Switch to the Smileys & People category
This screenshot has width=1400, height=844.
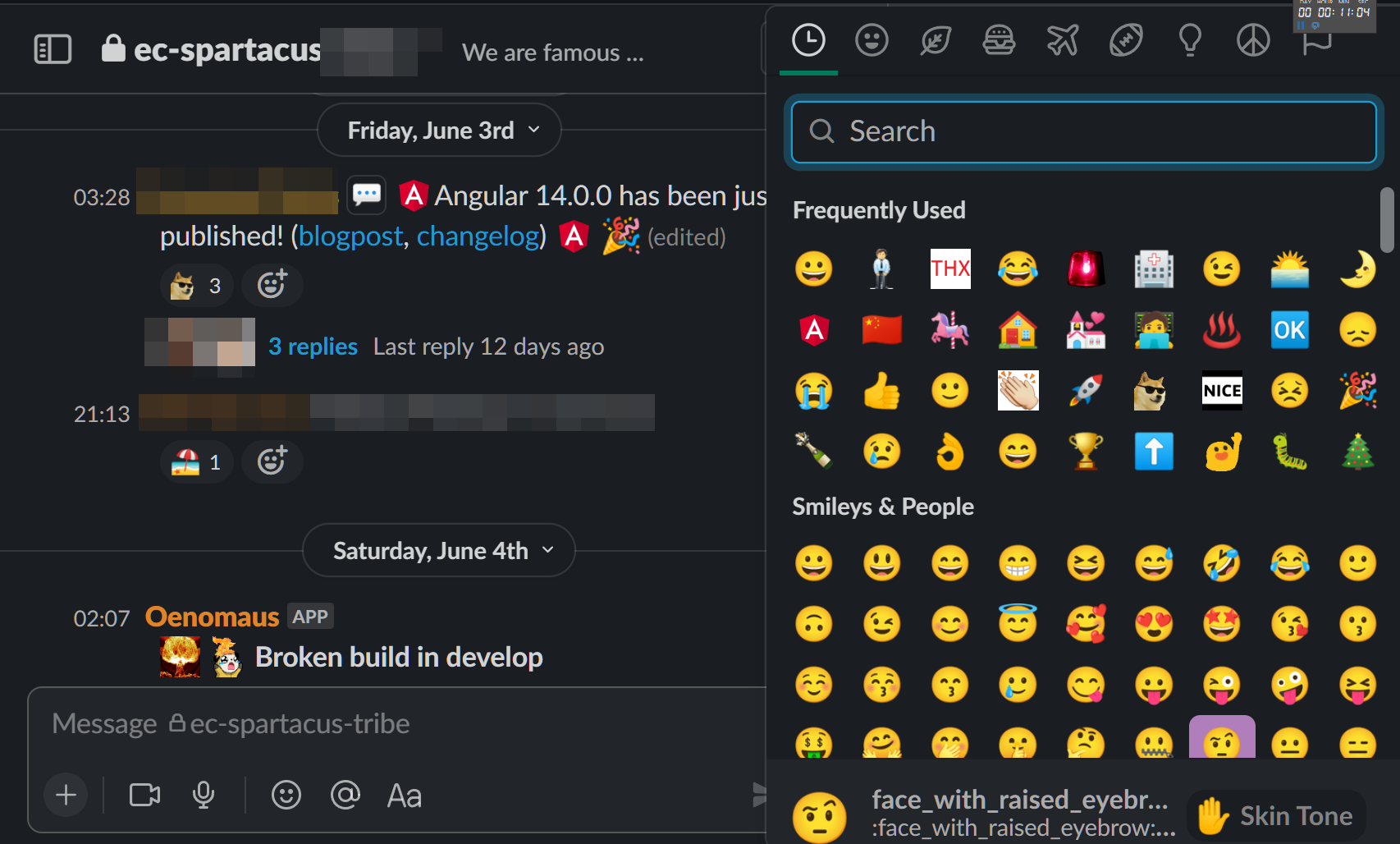(x=872, y=40)
